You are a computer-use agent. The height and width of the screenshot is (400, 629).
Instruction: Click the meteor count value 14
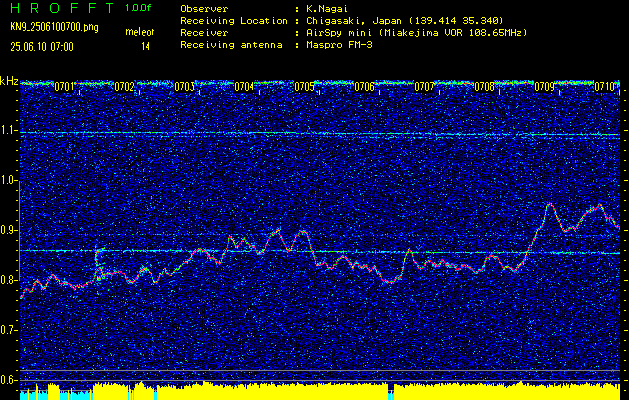click(145, 47)
